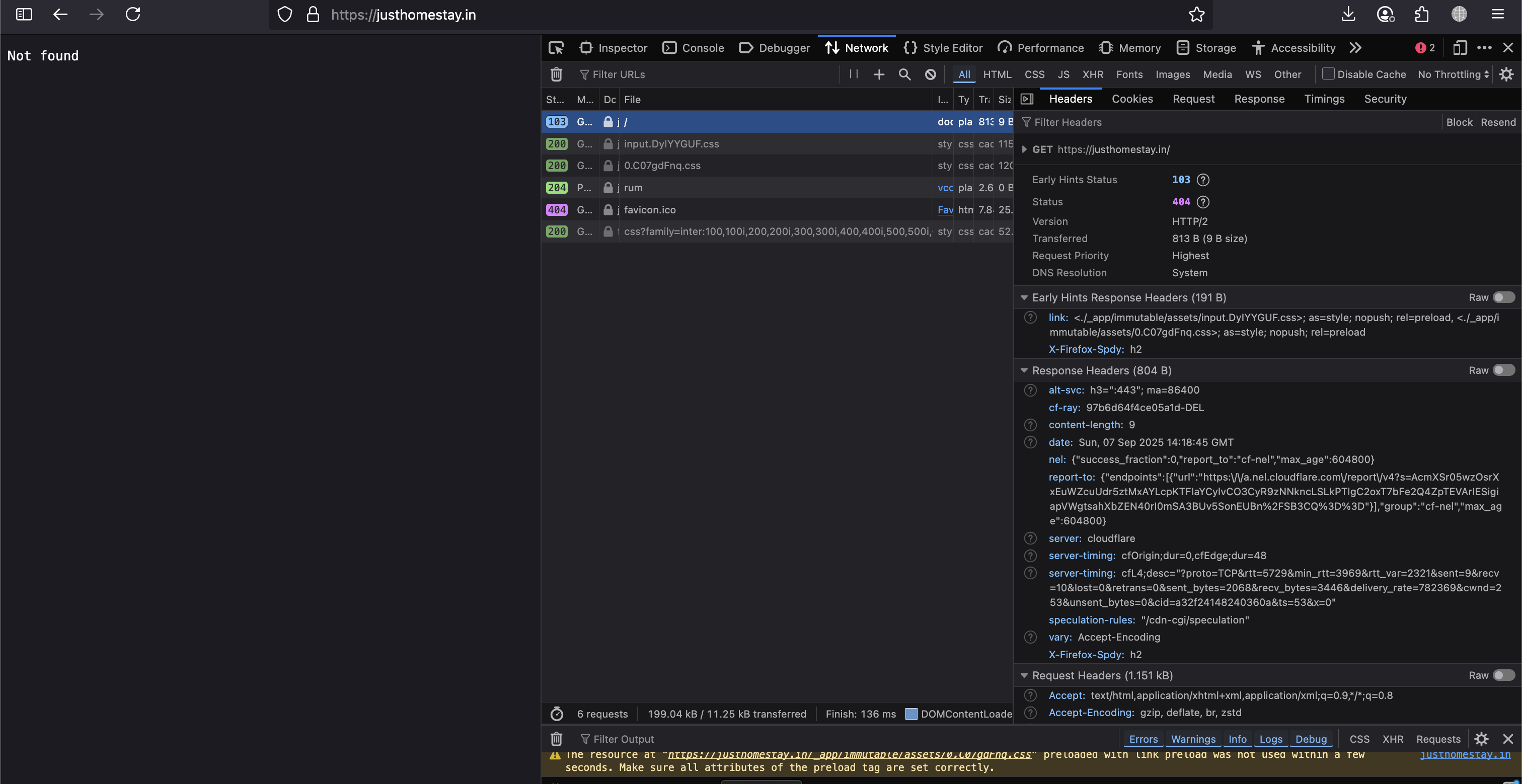Expand the GET request URL details
1522x784 pixels.
point(1024,149)
